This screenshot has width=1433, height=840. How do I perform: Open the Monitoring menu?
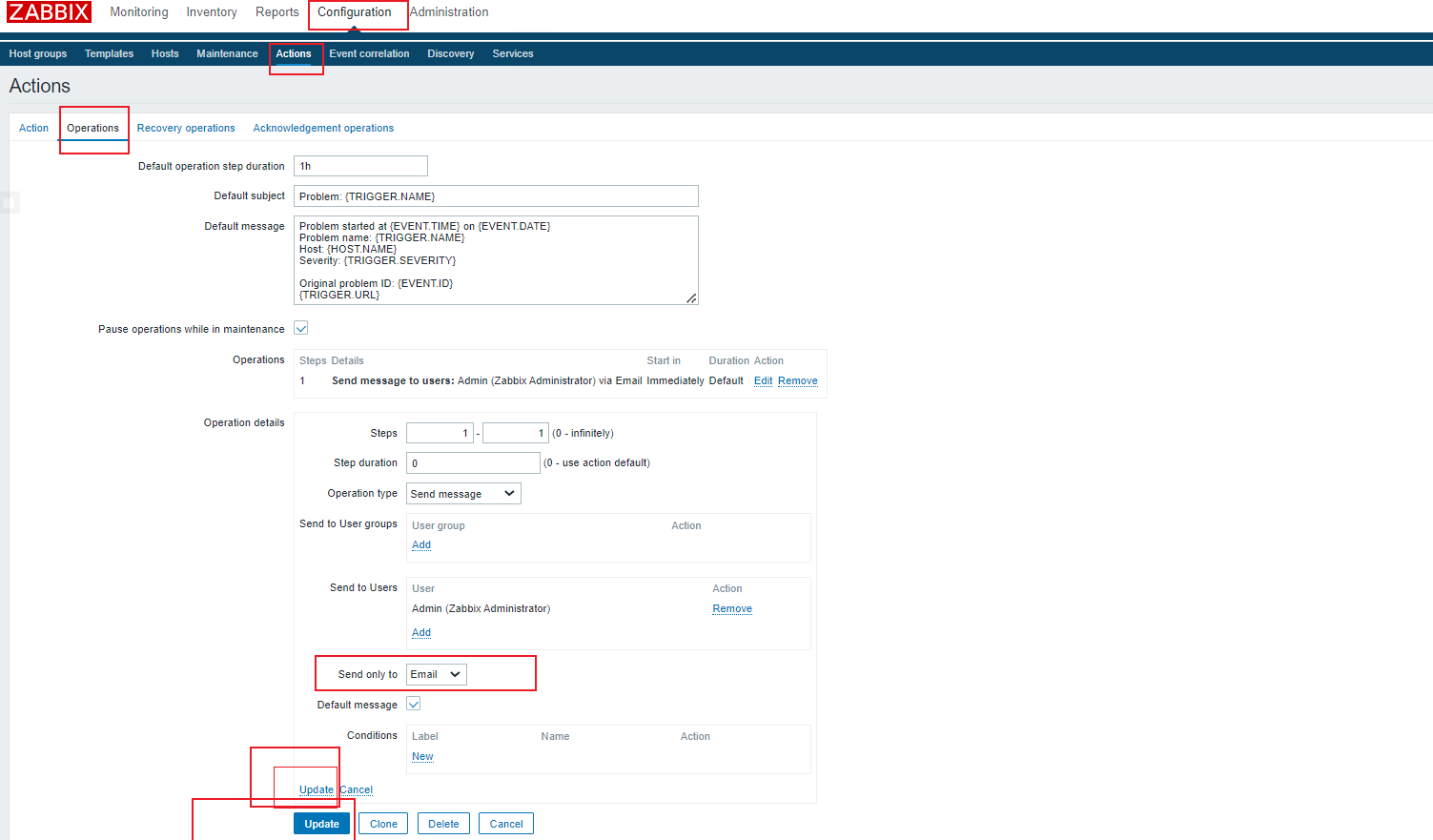point(139,12)
